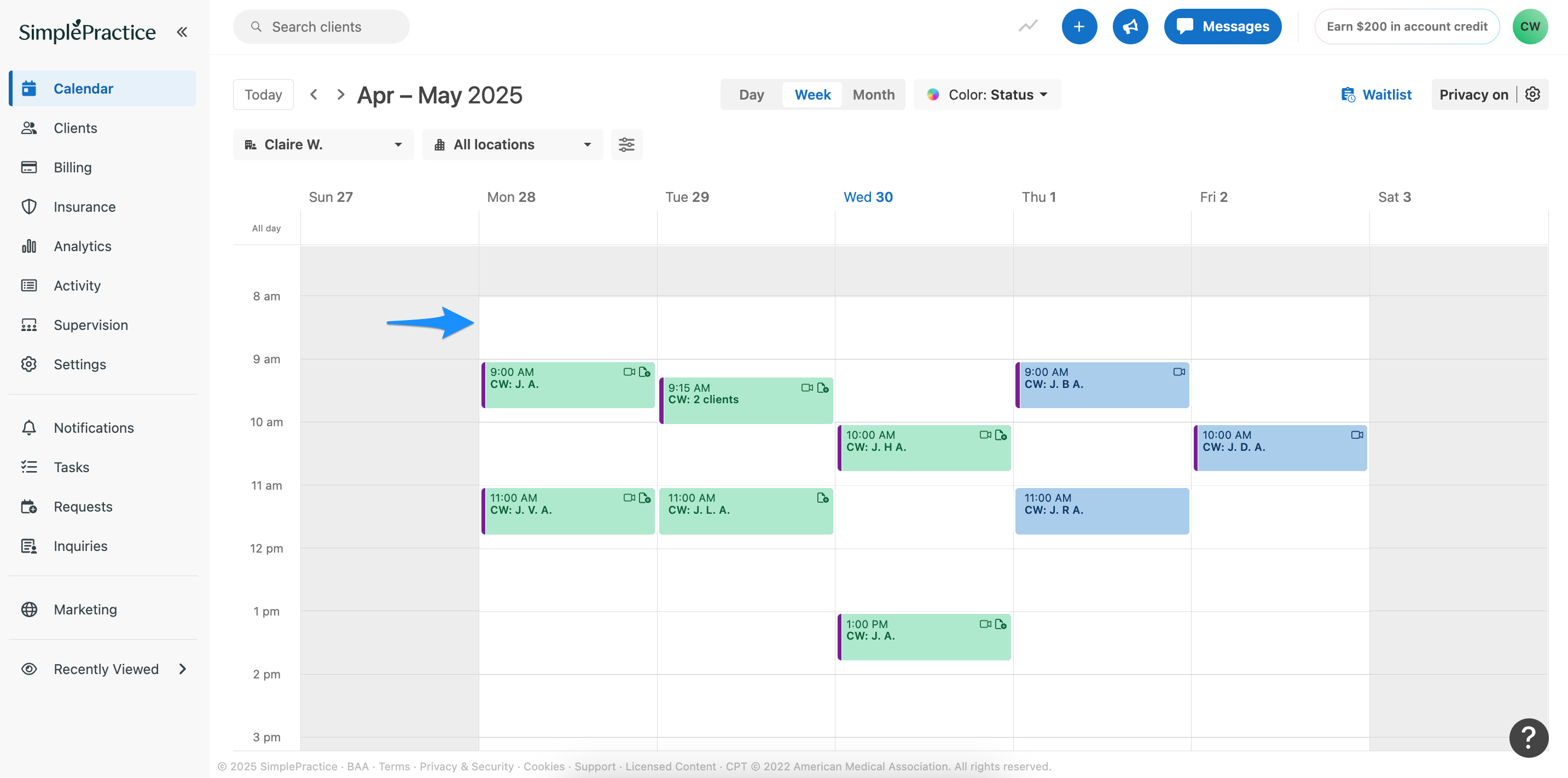
Task: Open BAA footer link
Action: 357,767
